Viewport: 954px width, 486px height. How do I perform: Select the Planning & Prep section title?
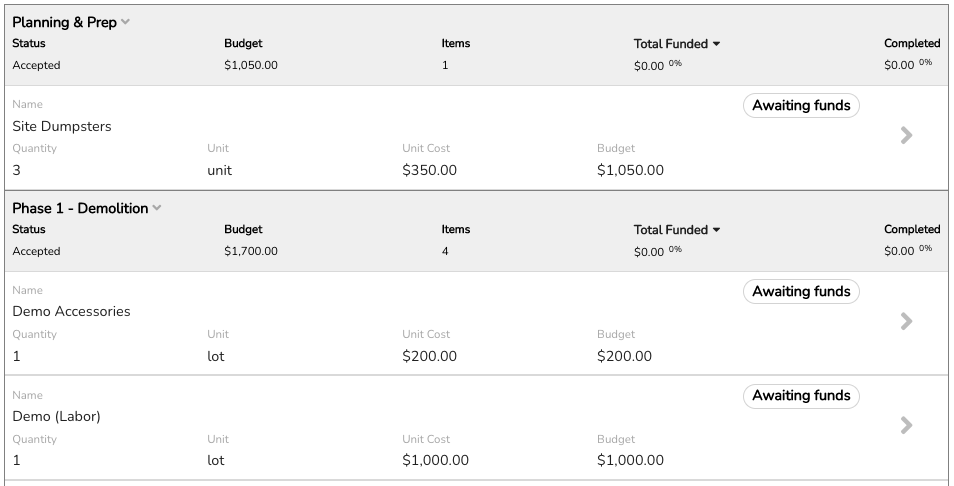[x=64, y=23]
